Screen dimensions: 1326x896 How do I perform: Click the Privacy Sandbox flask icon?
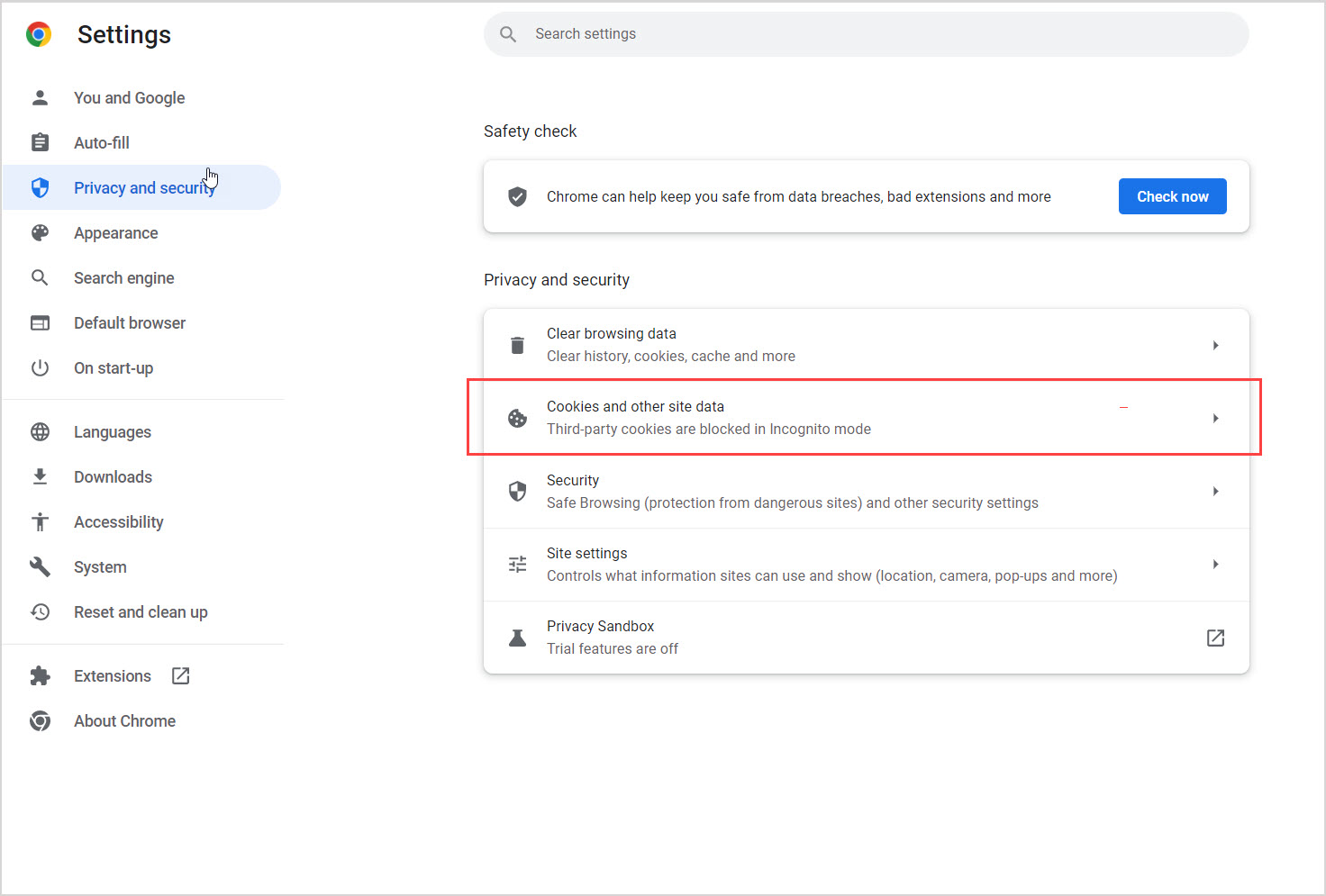click(517, 638)
